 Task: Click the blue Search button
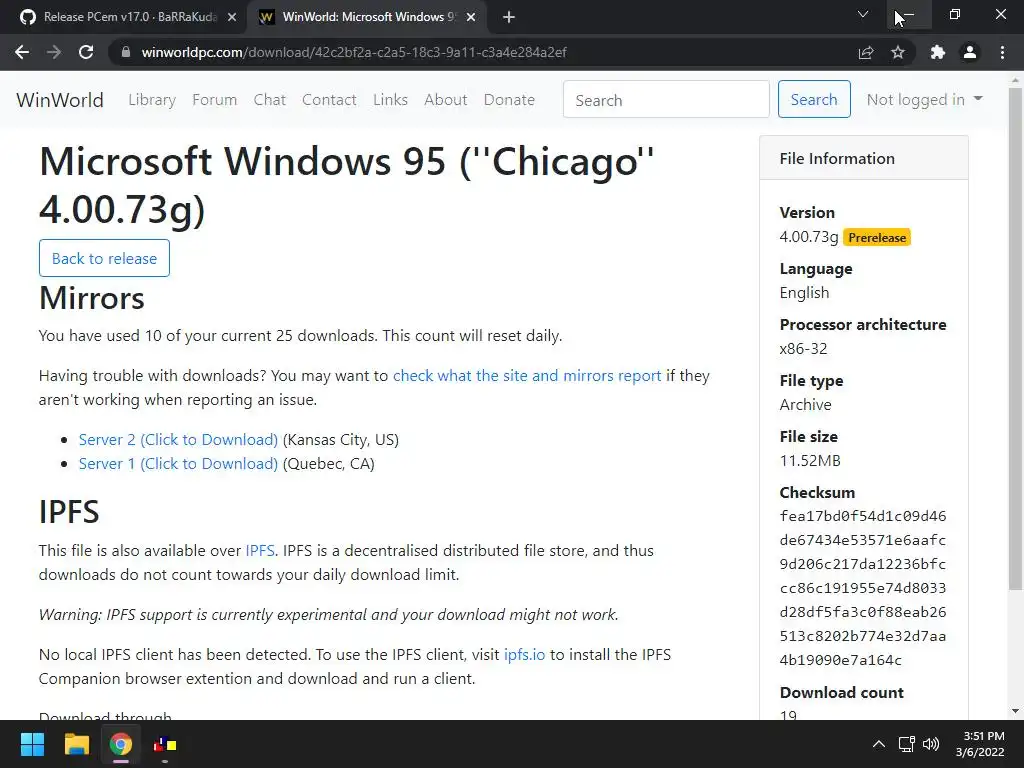814,99
